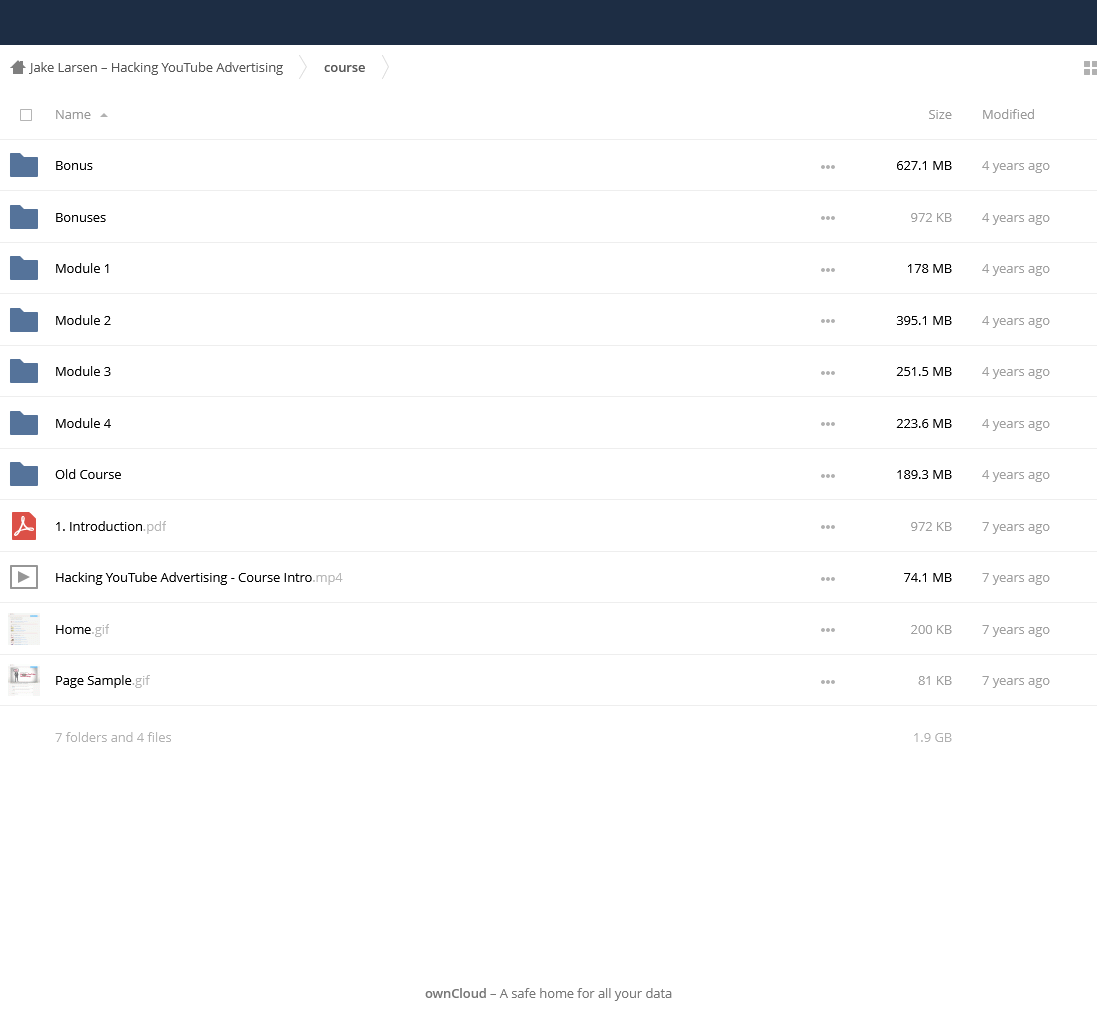Open more actions for Module 3

click(828, 372)
